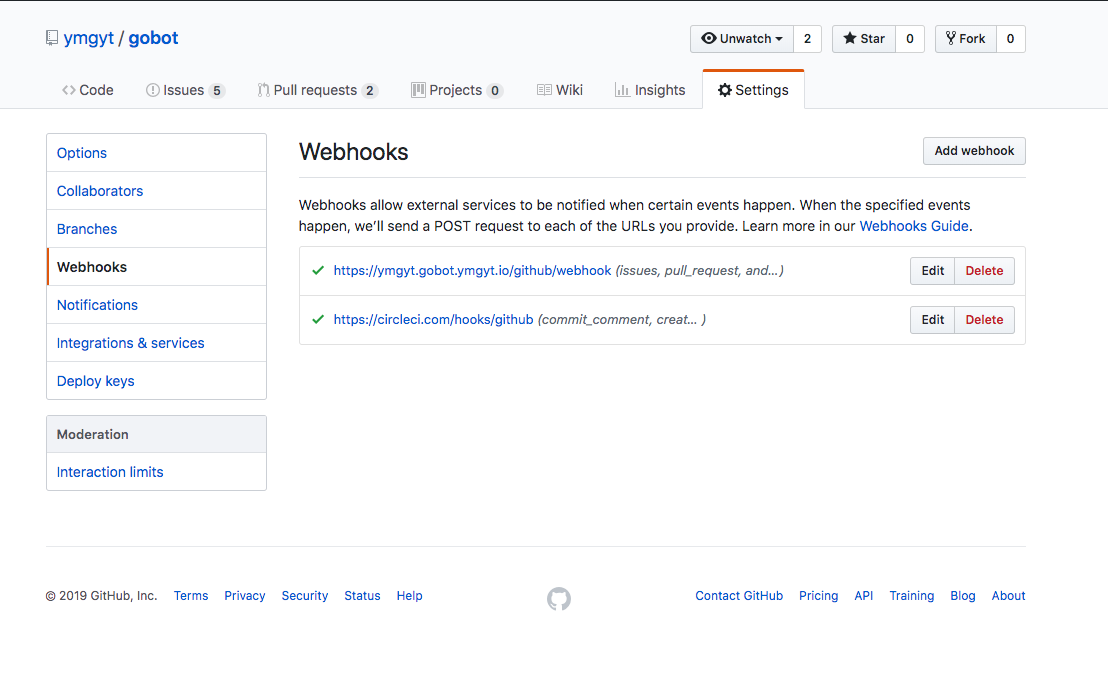Switch to the Code tab
Screen dimensions: 1108x679
pyautogui.click(x=88, y=90)
